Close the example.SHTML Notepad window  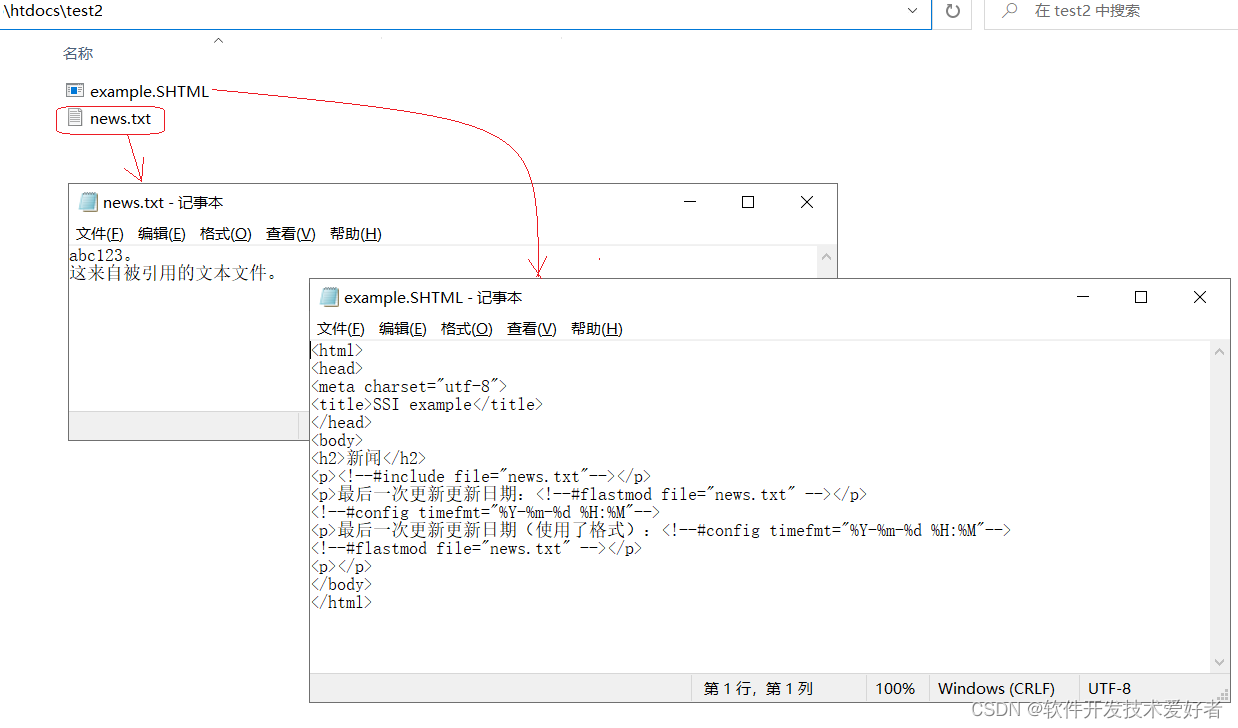click(1200, 297)
